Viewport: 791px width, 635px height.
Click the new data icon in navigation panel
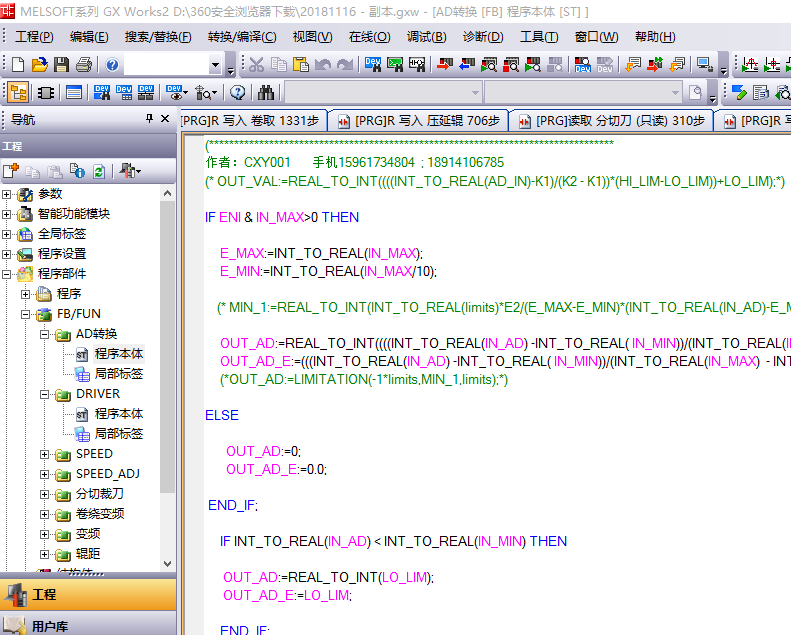coord(12,171)
